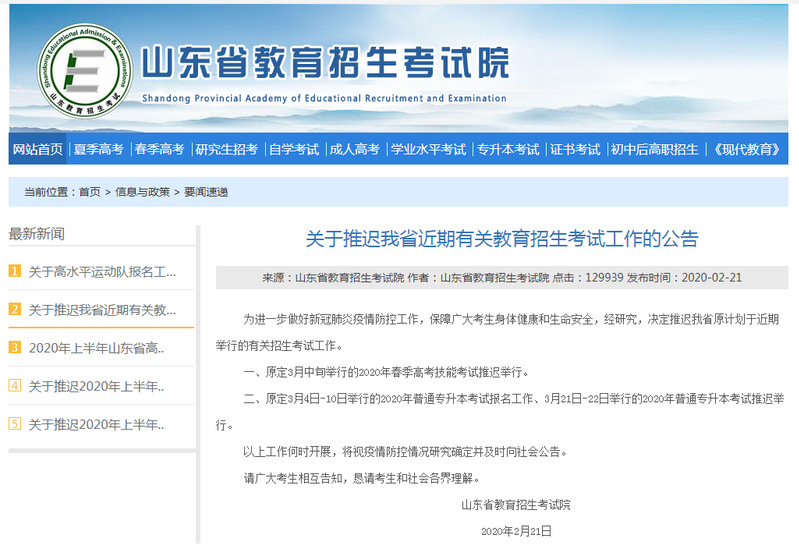This screenshot has width=799, height=549.
Task: Click the paragraph starting 为进一步做好新冠肺炎疫情防控工作
Action: click(498, 332)
